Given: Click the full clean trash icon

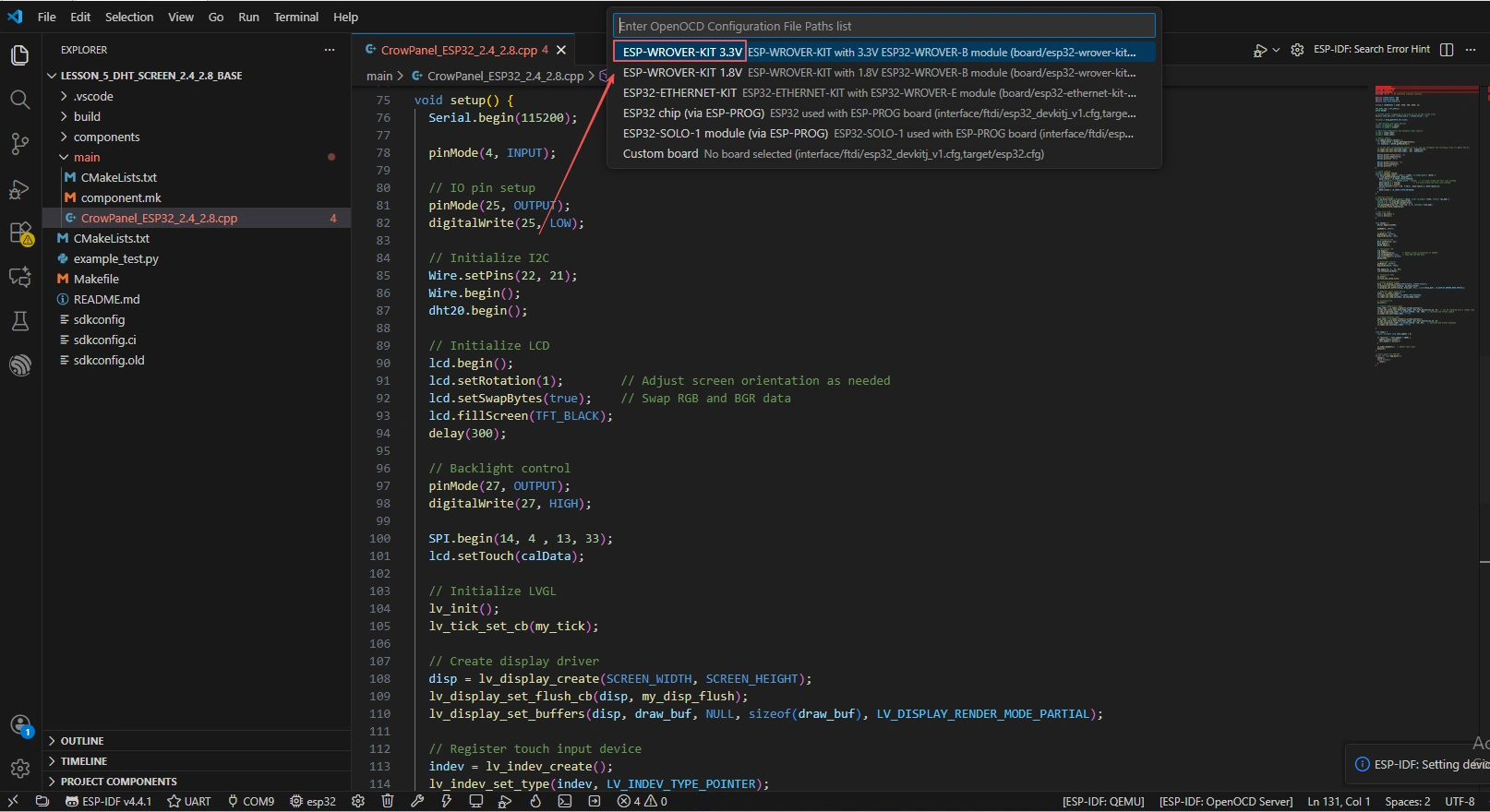Looking at the screenshot, I should coord(388,801).
